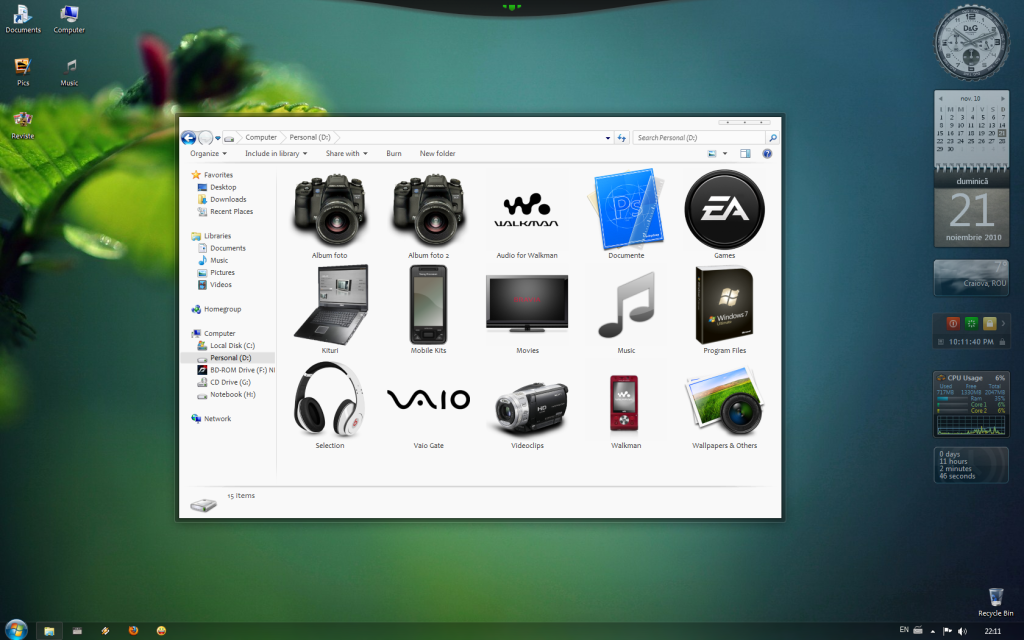This screenshot has width=1024, height=640.
Task: Go to next month in calendar gadget
Action: (1003, 99)
